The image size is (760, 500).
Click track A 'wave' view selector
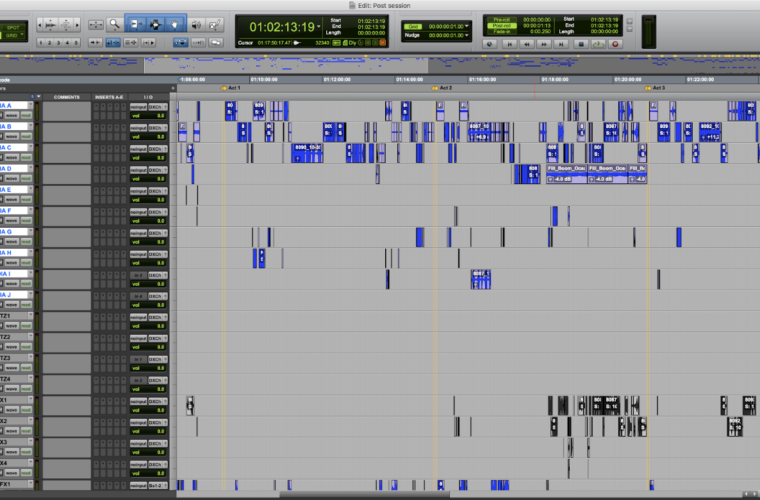(x=12, y=115)
